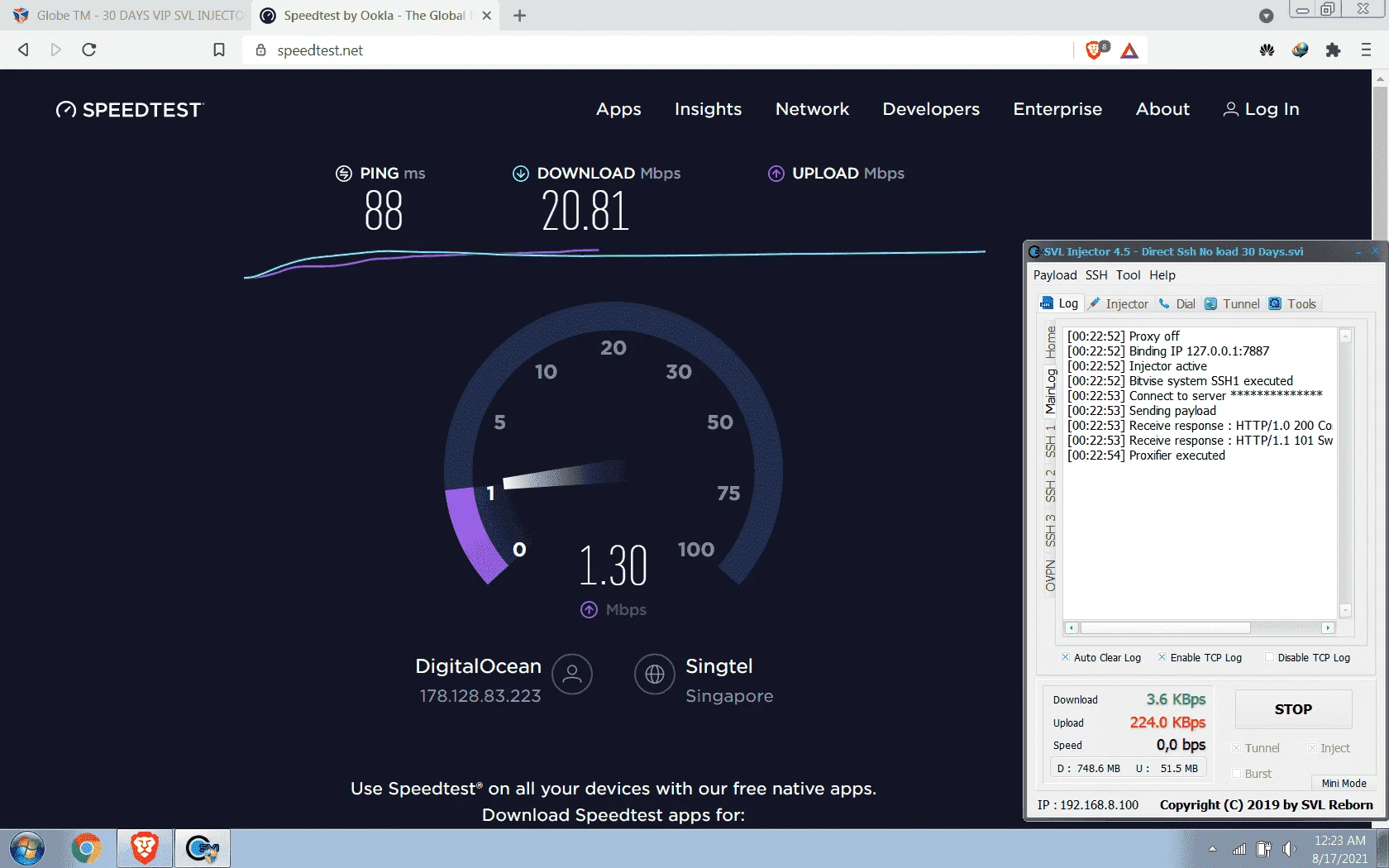Click the Speedtest logo
The width and height of the screenshot is (1389, 868).
coord(129,109)
